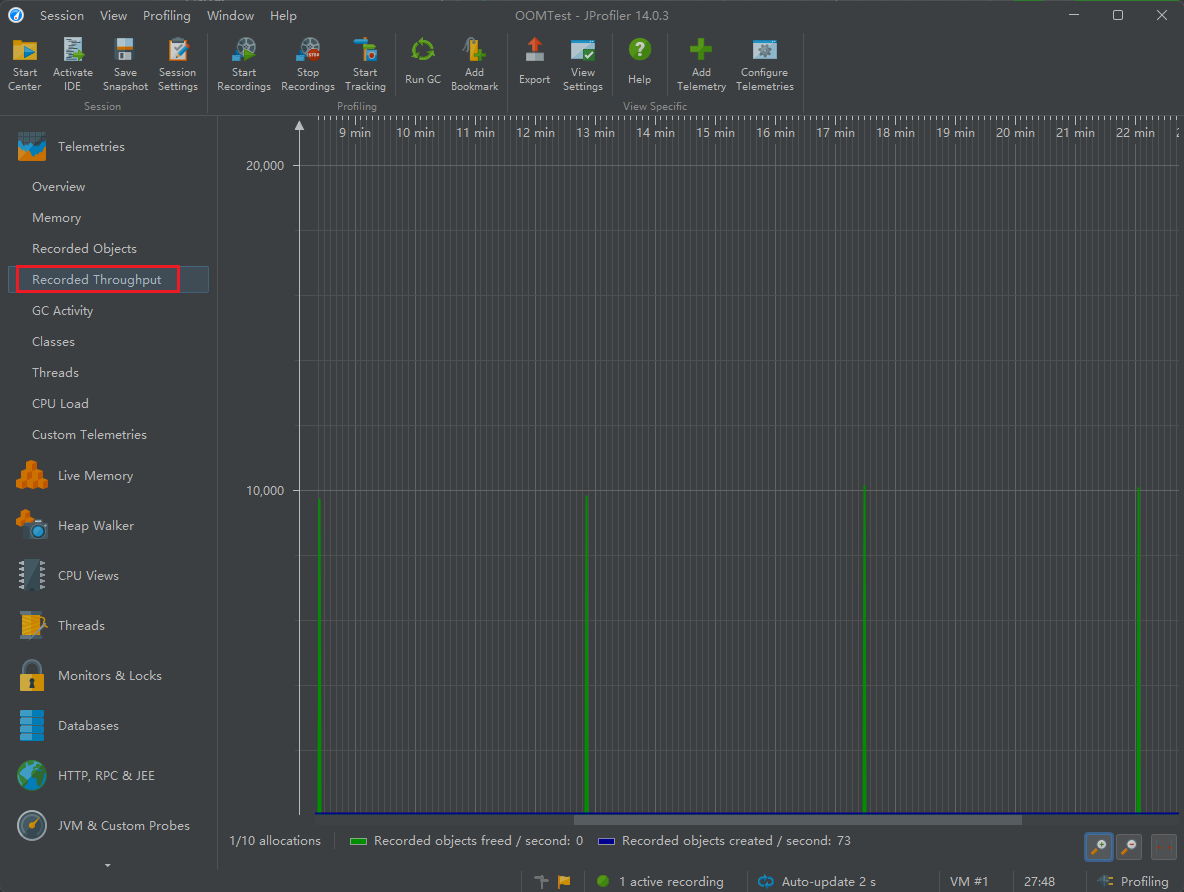The width and height of the screenshot is (1184, 892).
Task: Click the 1 active recording status indicator
Action: (661, 881)
